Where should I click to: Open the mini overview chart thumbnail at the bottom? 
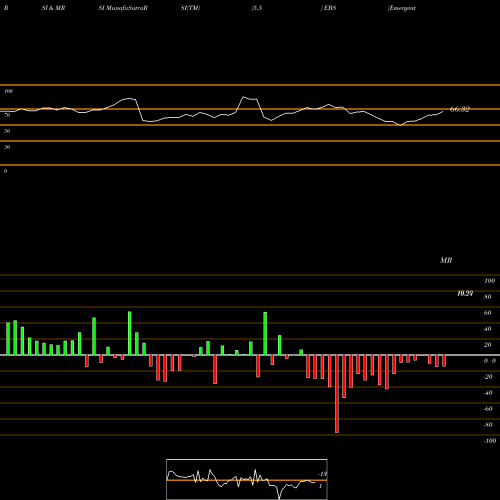click(x=247, y=479)
